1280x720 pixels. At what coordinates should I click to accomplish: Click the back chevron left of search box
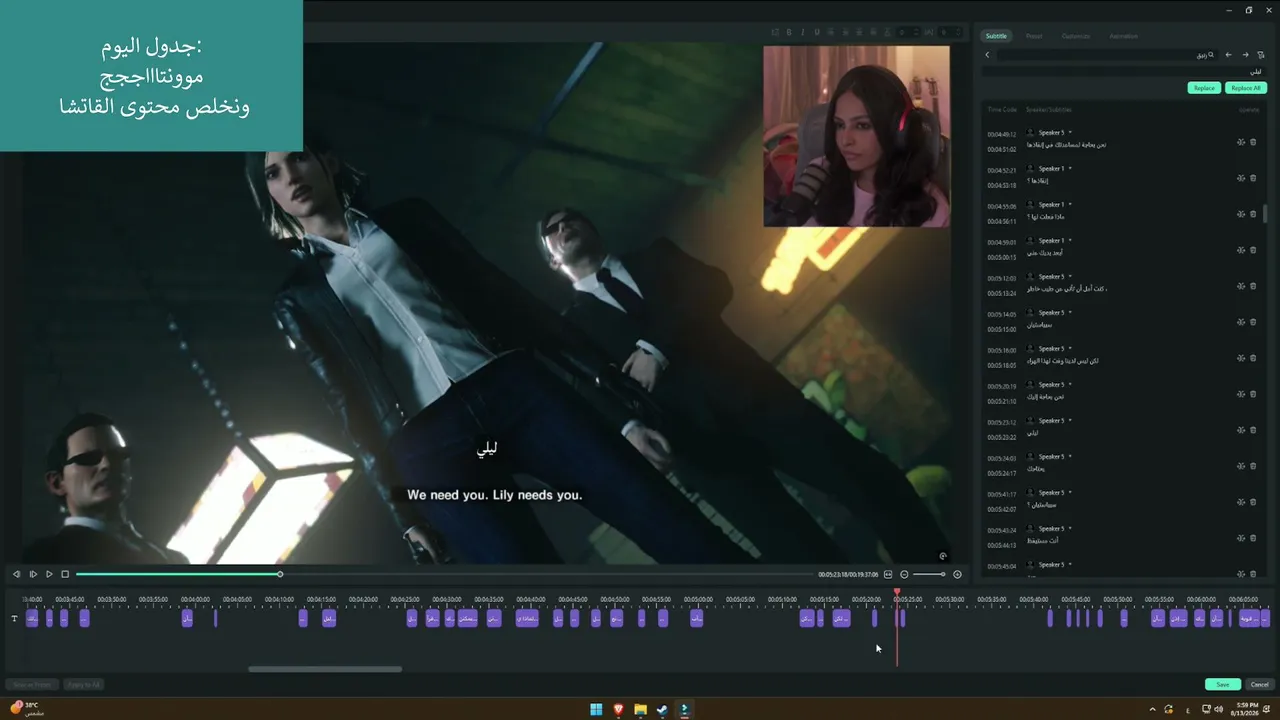point(987,55)
